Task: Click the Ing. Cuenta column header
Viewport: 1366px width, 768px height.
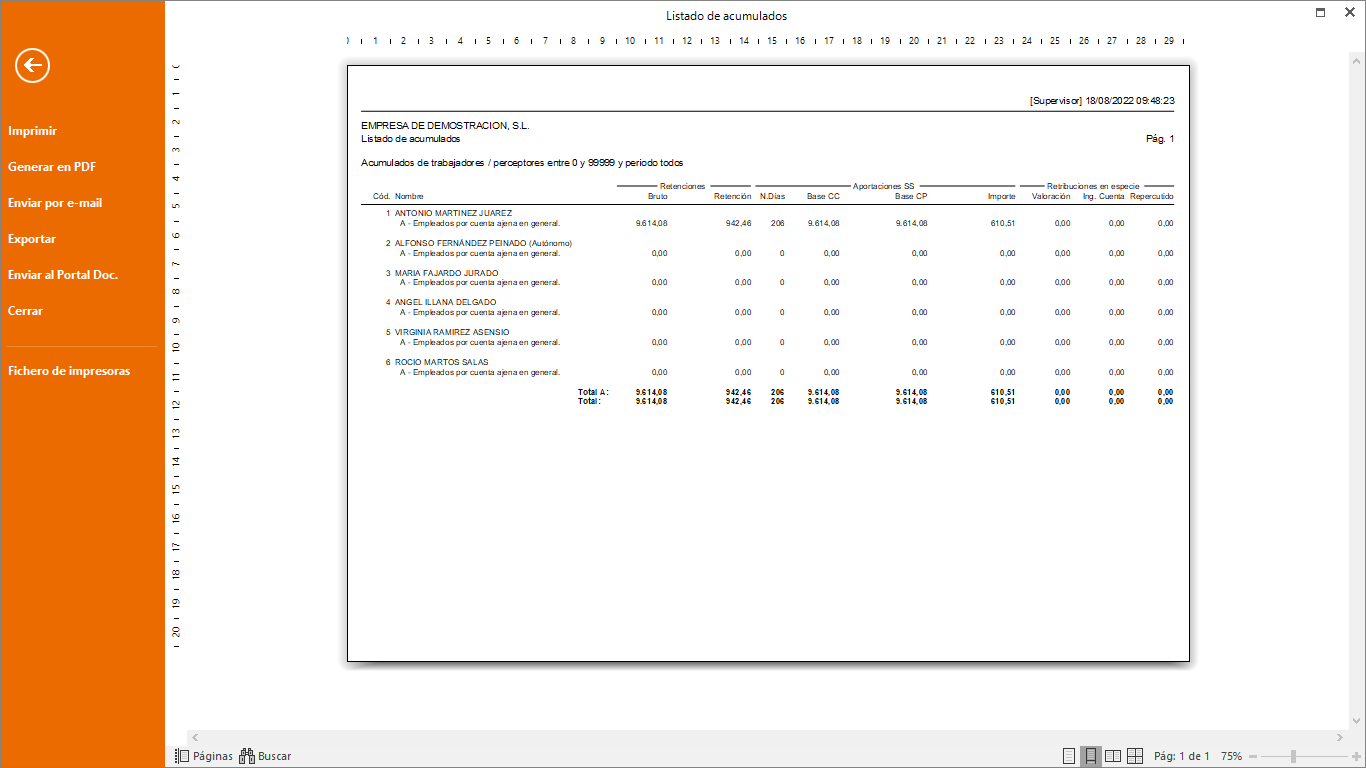Action: coord(1103,196)
